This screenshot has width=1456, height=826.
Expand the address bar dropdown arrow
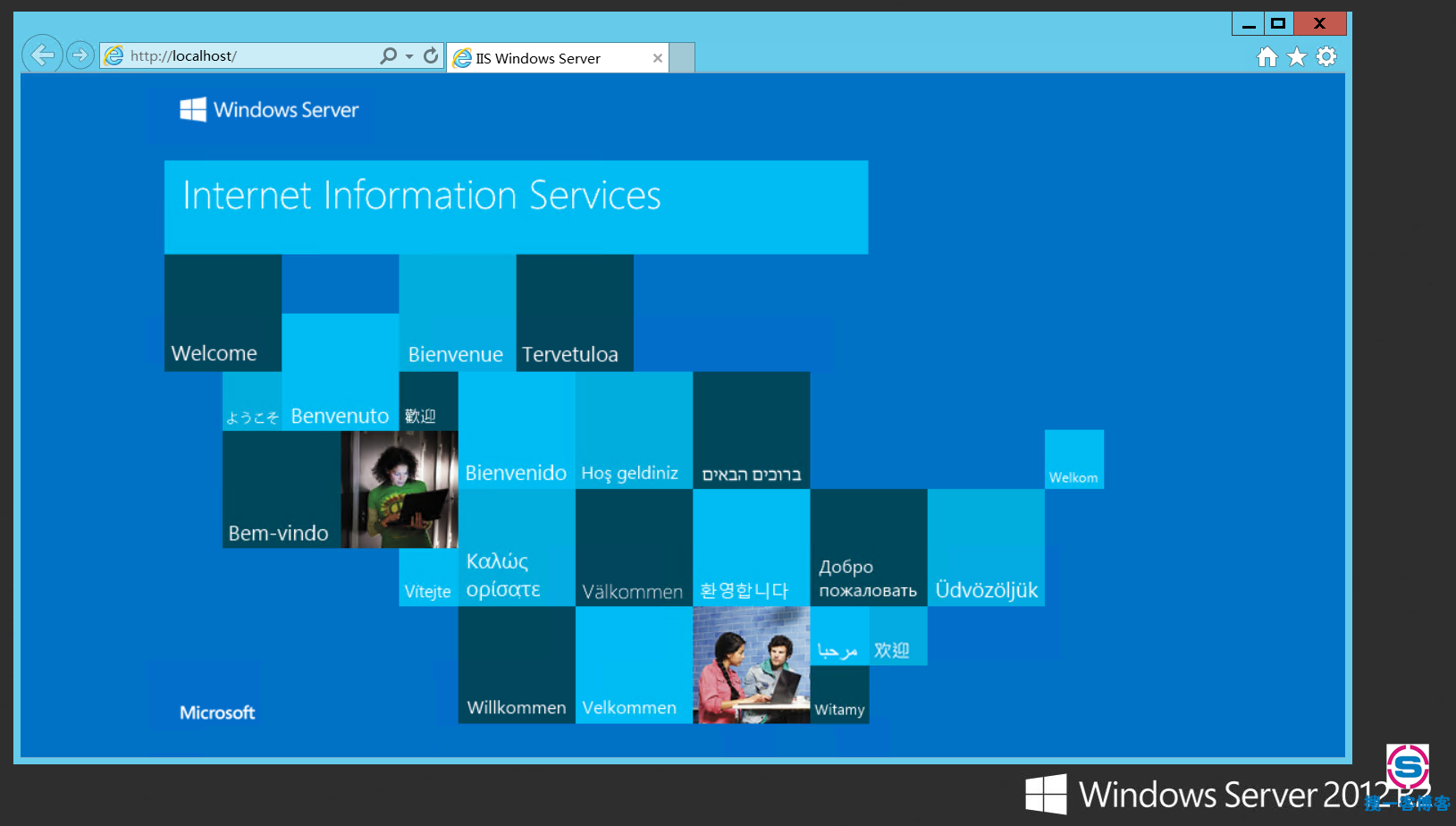tap(409, 56)
